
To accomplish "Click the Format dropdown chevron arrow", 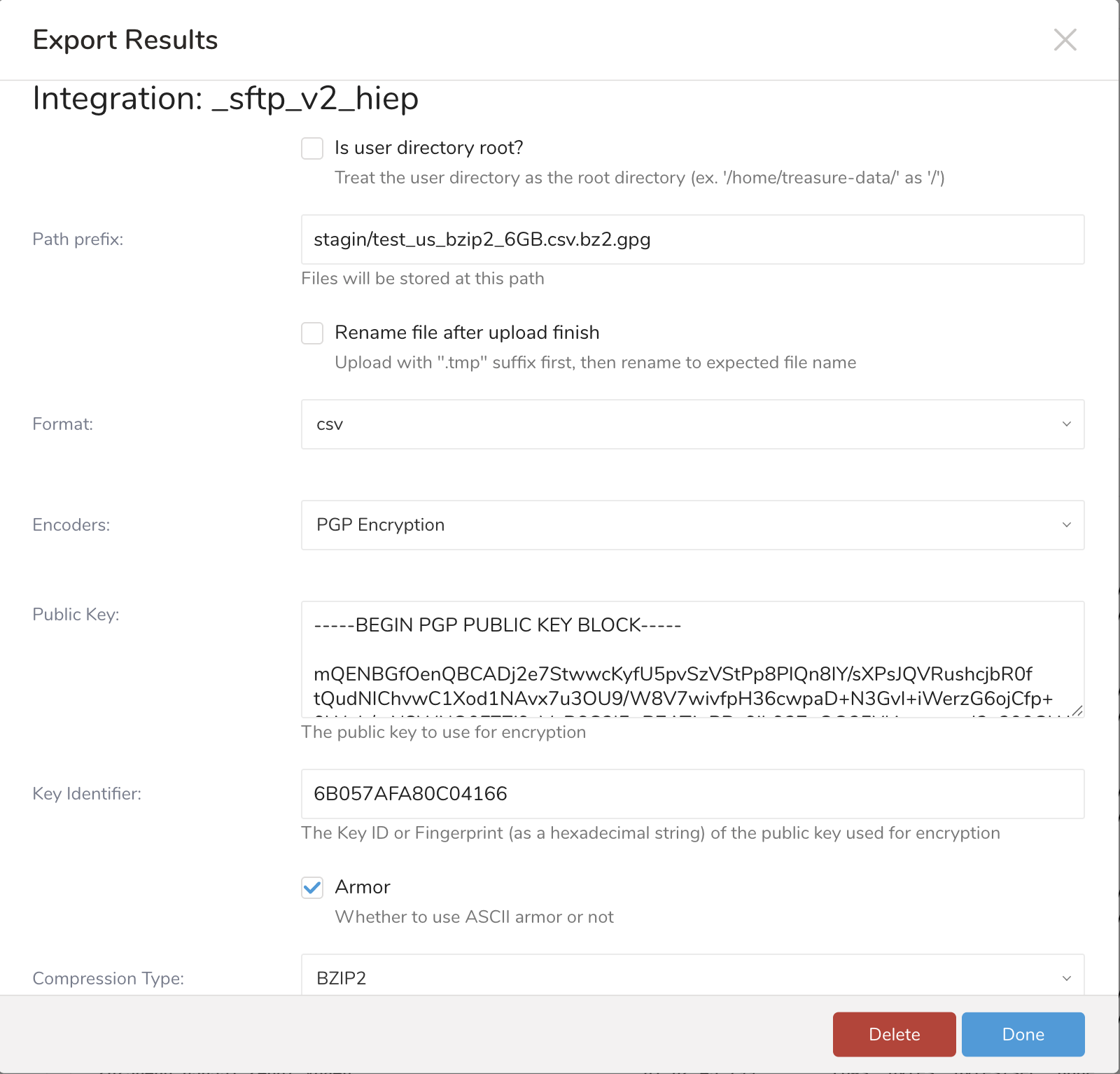I will pos(1066,424).
